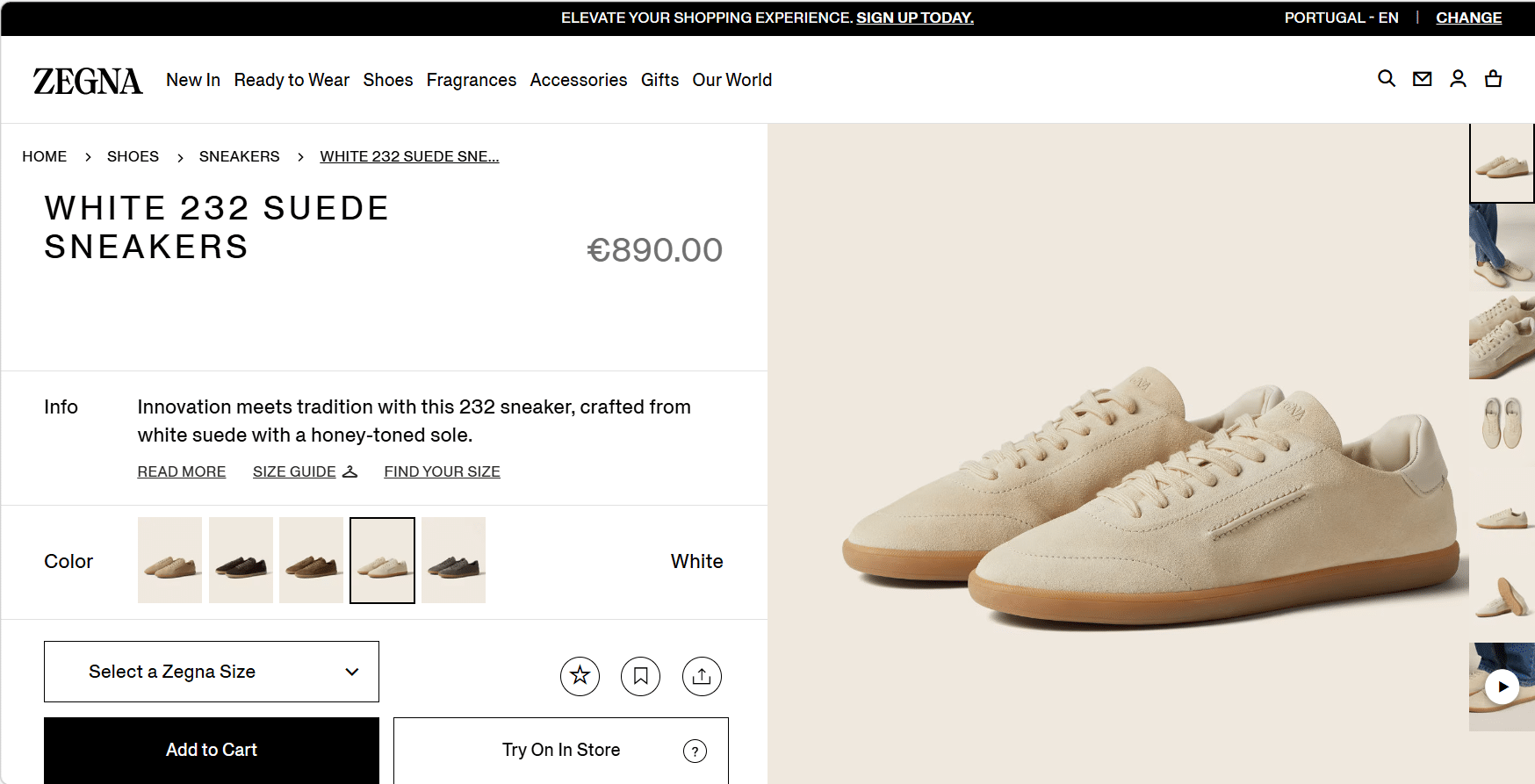Click the bookmark save icon
The image size is (1535, 784).
pos(641,676)
